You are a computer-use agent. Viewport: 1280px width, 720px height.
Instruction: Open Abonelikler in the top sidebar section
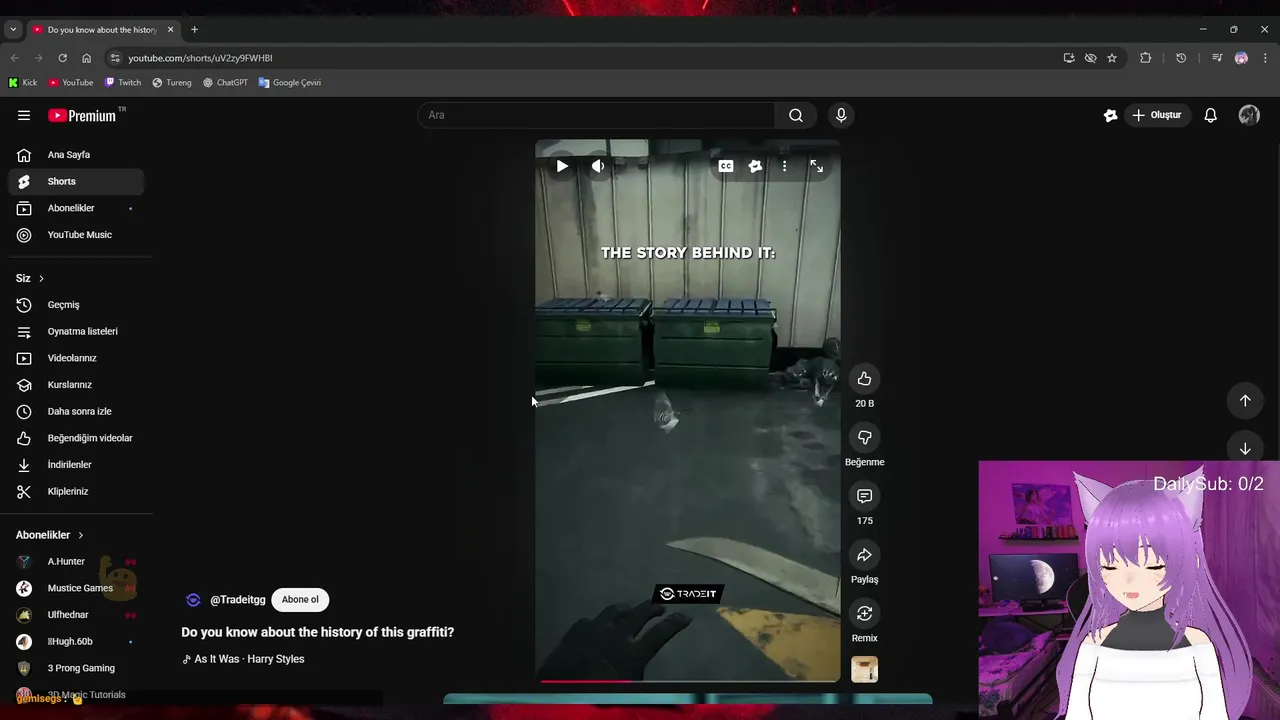point(76,208)
